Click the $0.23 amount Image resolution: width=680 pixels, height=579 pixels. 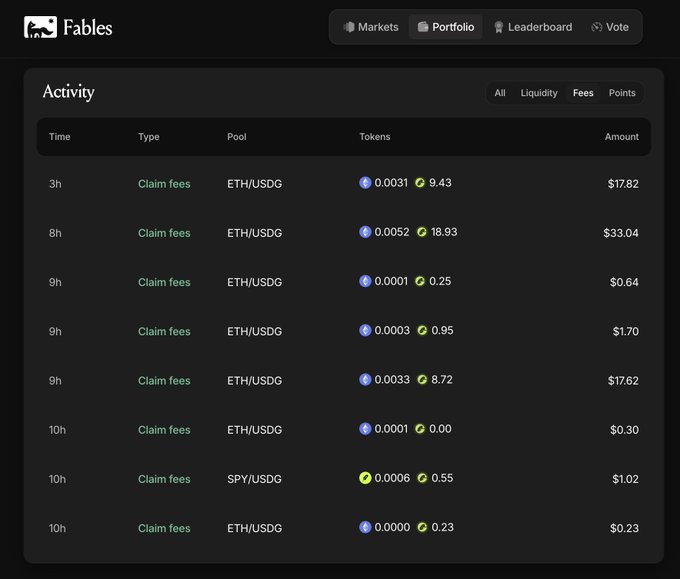pyautogui.click(x=624, y=528)
